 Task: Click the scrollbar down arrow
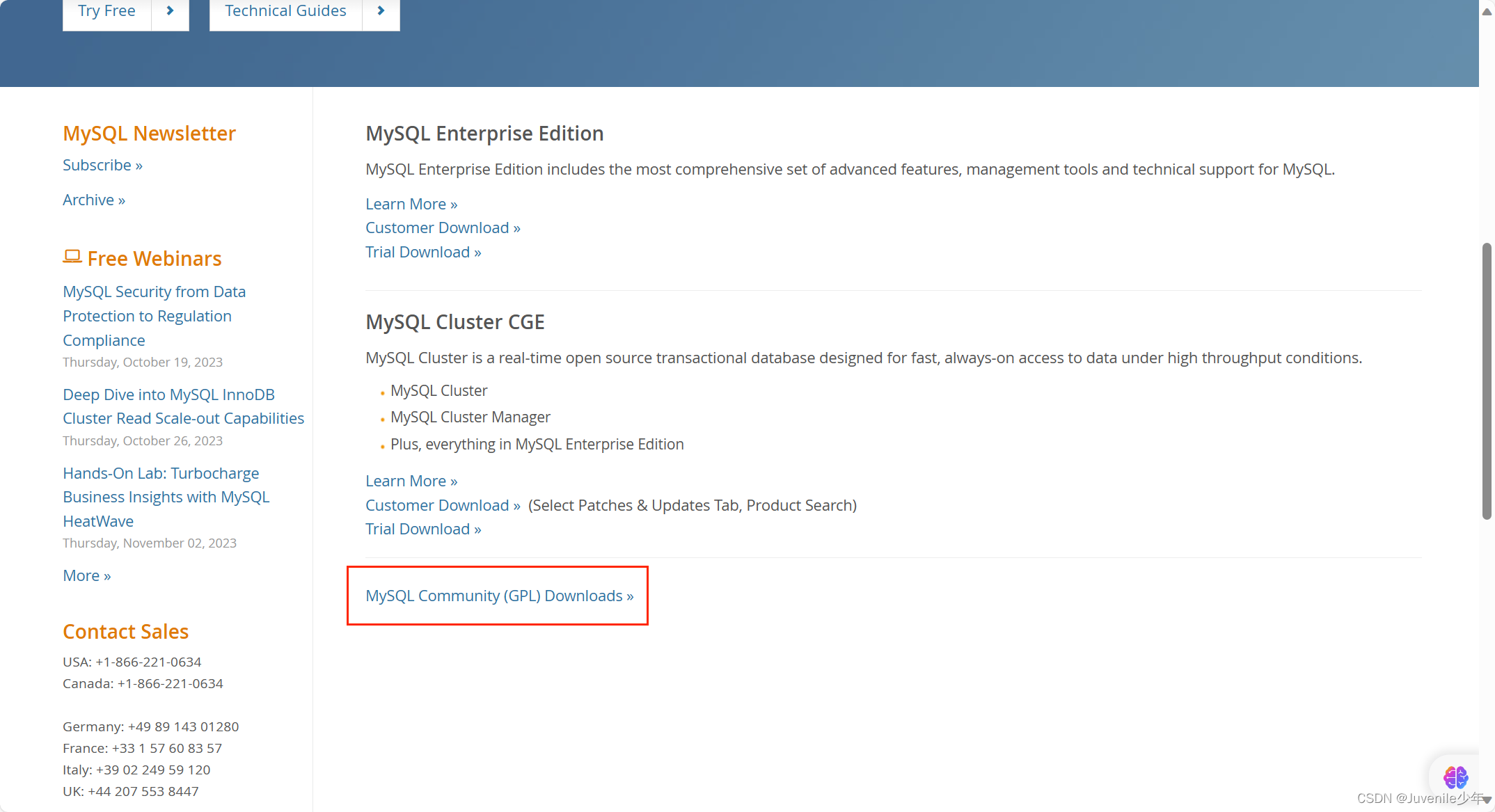point(1487,800)
